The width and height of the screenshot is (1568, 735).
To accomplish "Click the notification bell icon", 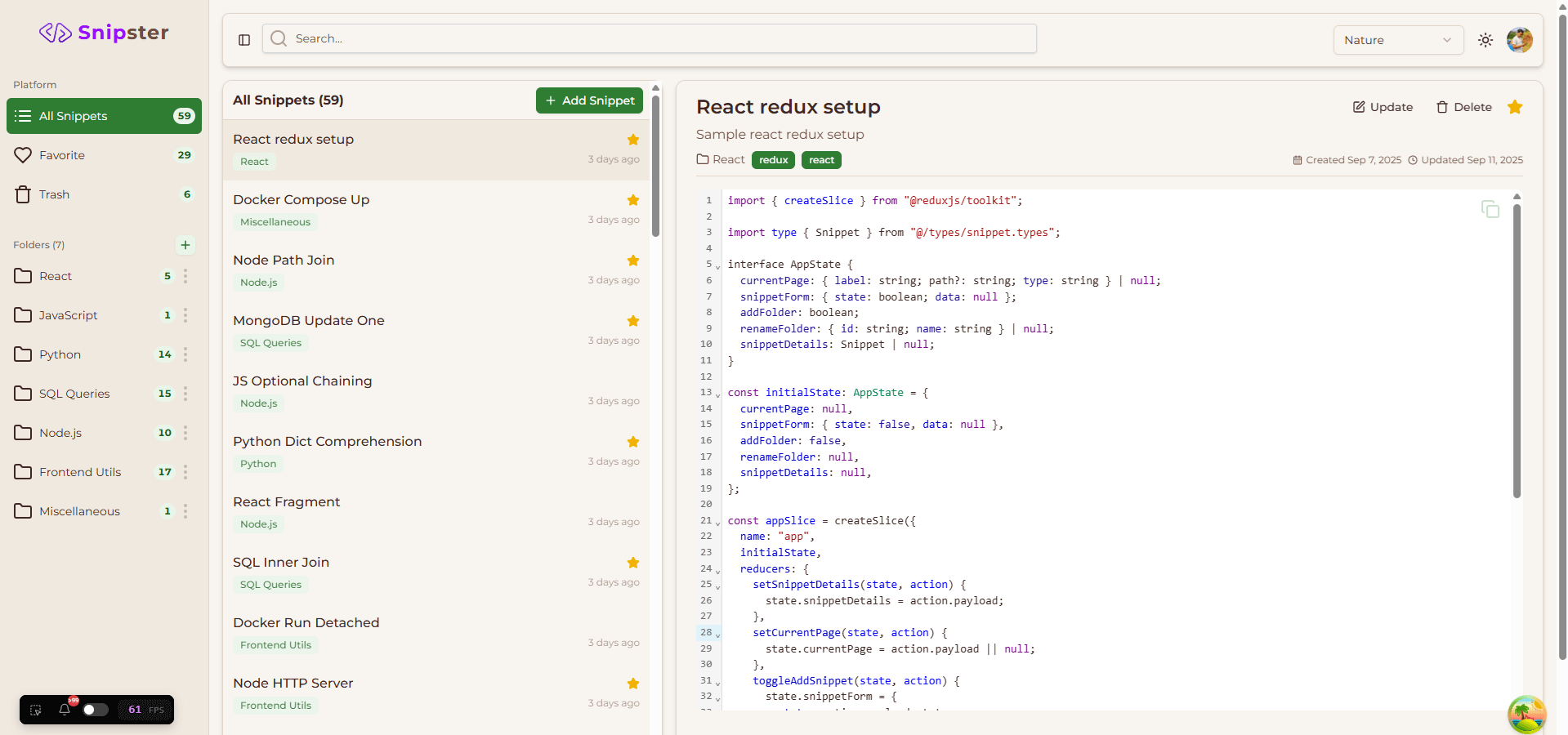I will coord(65,709).
